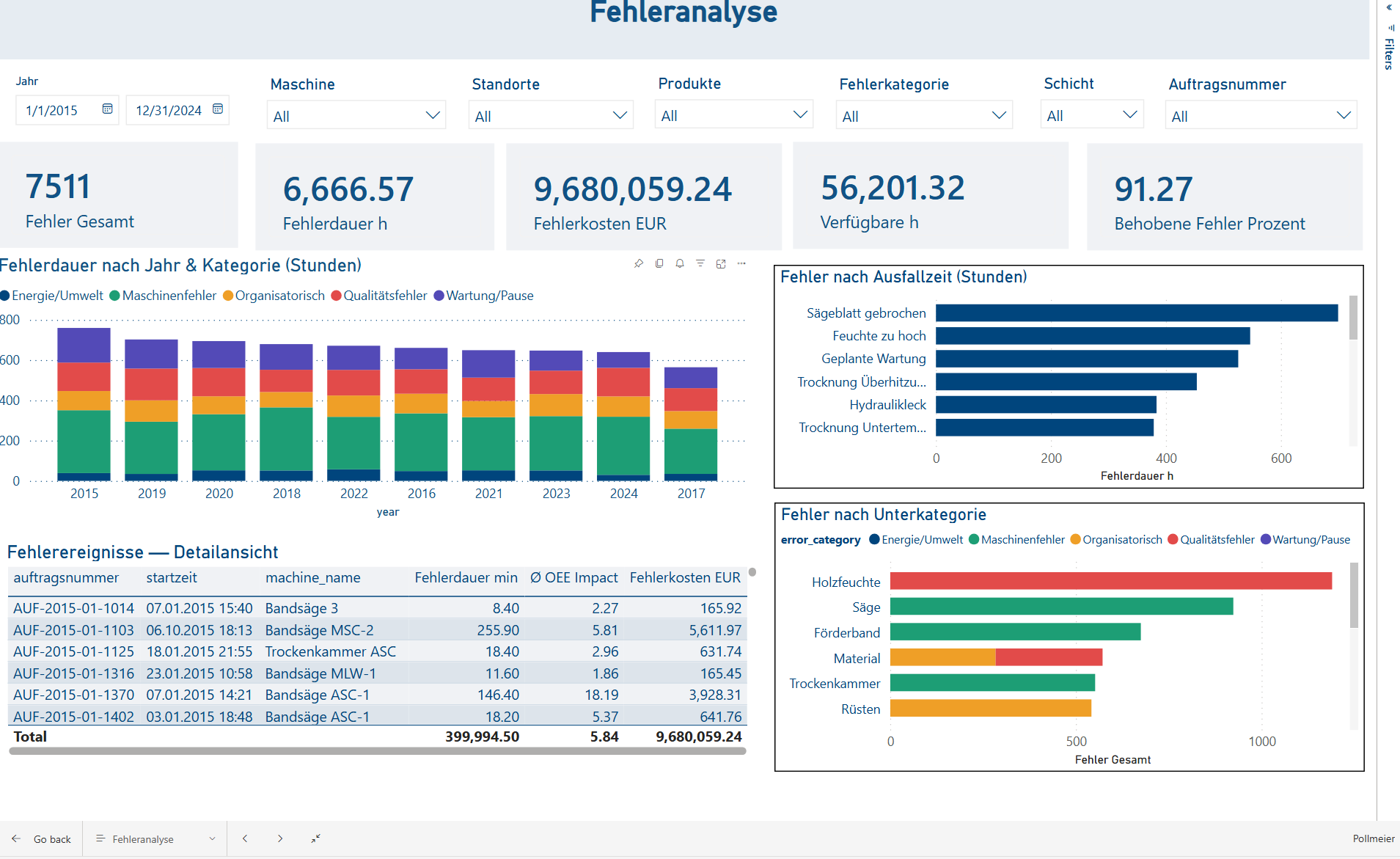Image resolution: width=1400 pixels, height=859 pixels.
Task: Open calendar picker for the 1/1/2015 date
Action: click(107, 109)
